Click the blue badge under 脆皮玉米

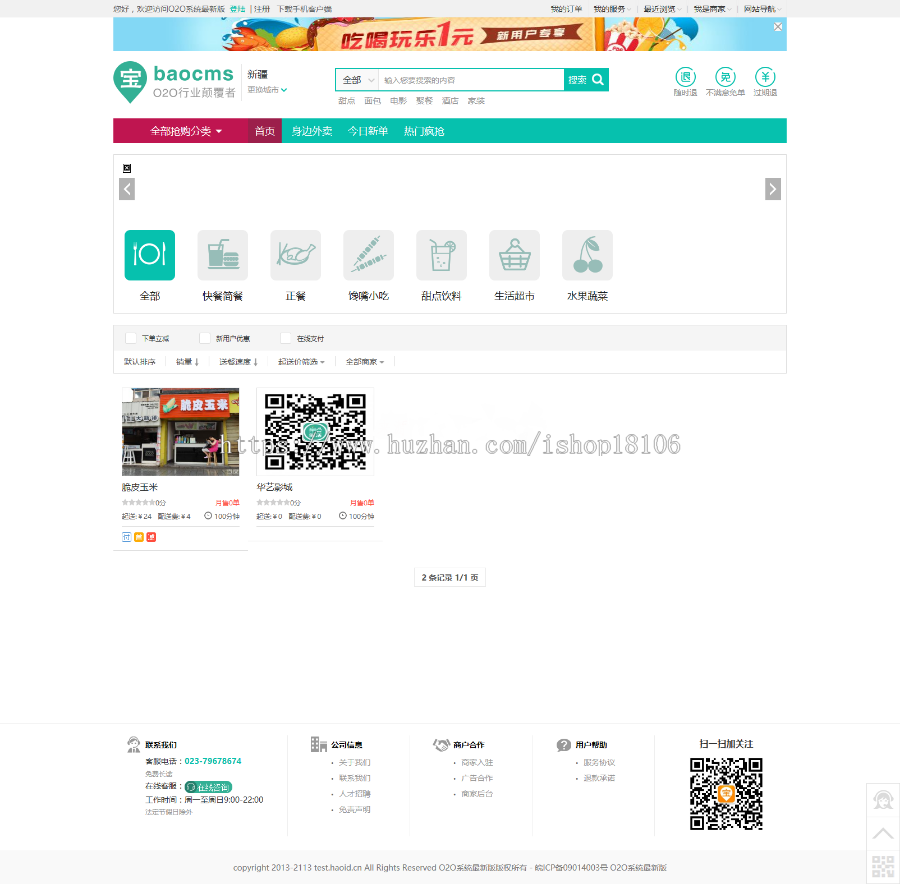click(x=127, y=537)
